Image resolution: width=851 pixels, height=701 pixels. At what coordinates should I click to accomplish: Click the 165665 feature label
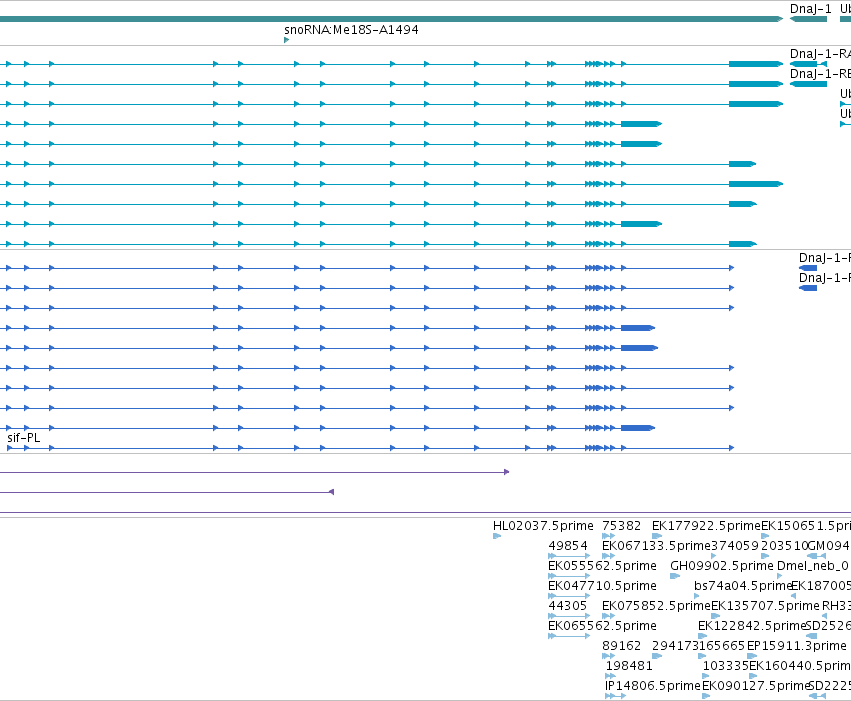722,646
